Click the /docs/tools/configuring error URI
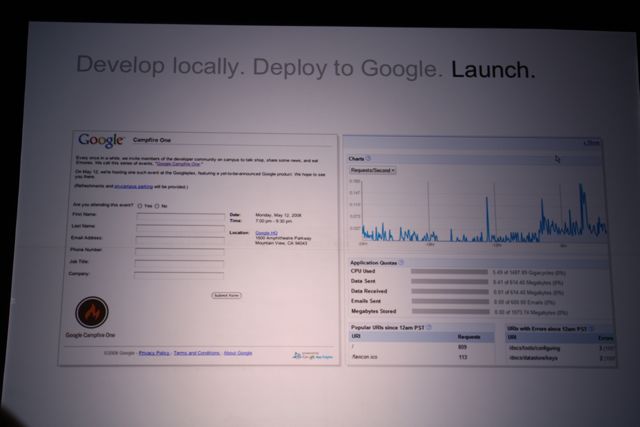 pos(534,348)
